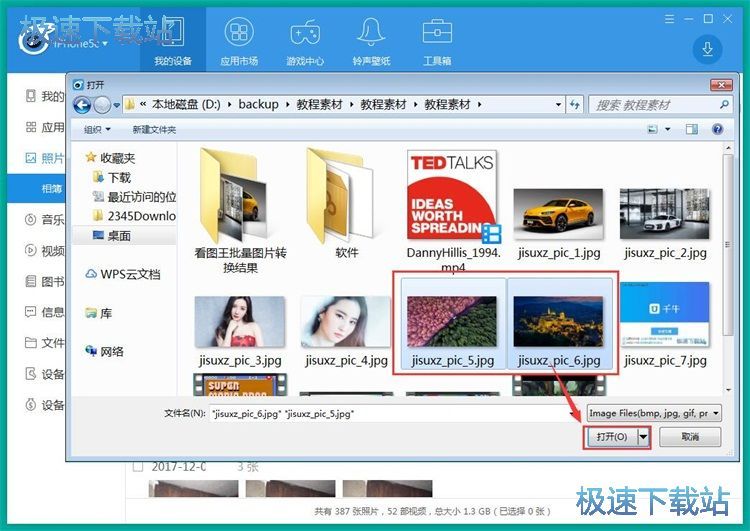Check the 2017-12 album date checkbox

point(138,466)
